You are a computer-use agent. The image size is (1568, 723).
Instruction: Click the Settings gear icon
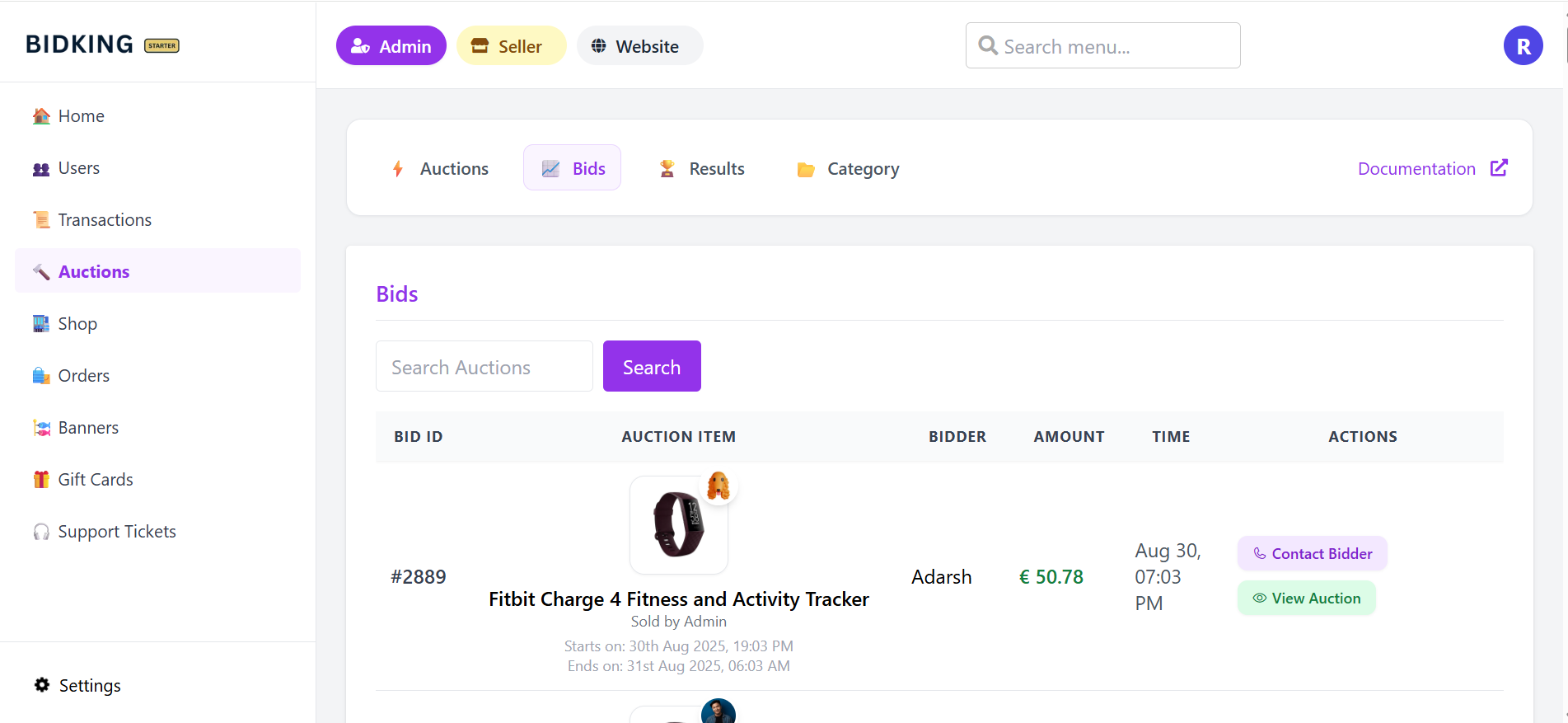point(42,685)
